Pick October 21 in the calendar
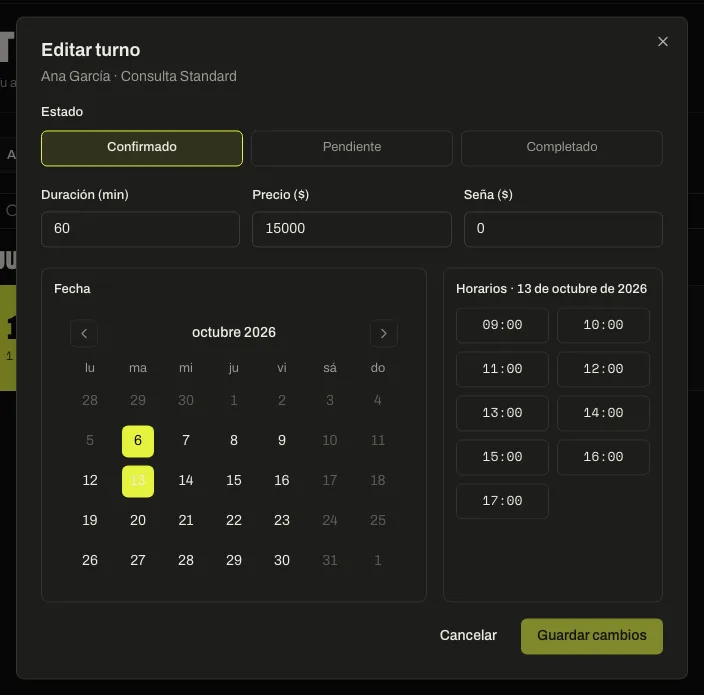704x695 pixels. click(x=186, y=521)
